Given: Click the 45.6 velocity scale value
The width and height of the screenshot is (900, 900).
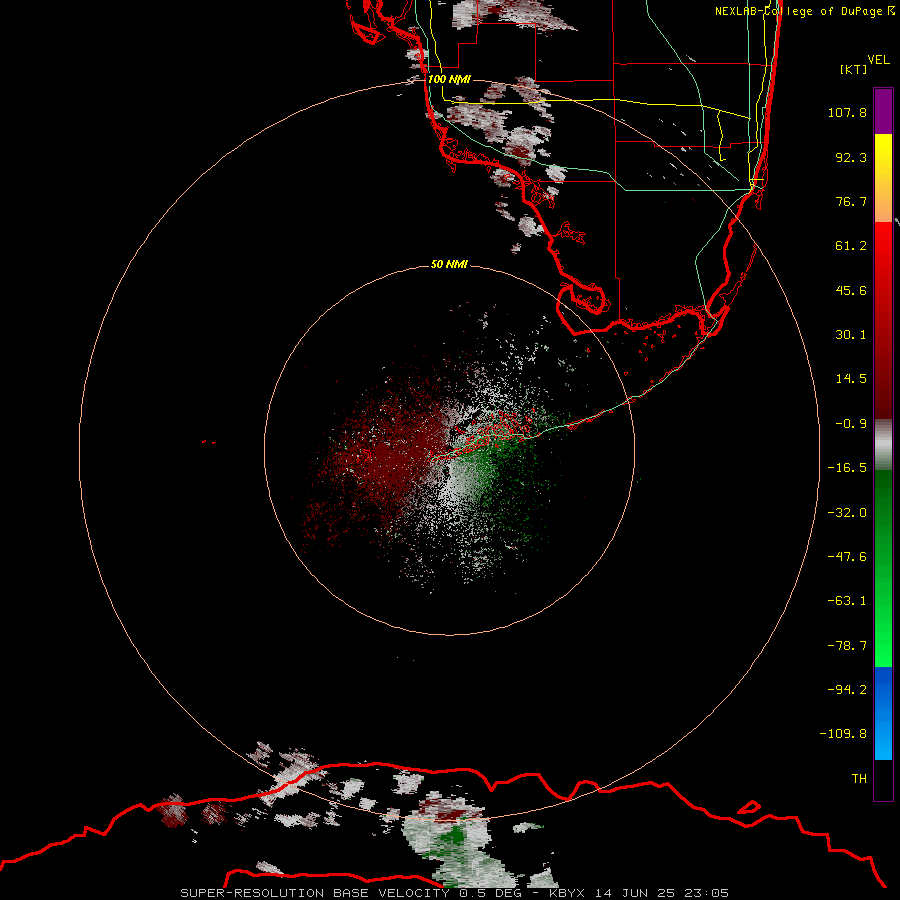Looking at the screenshot, I should 851,290.
